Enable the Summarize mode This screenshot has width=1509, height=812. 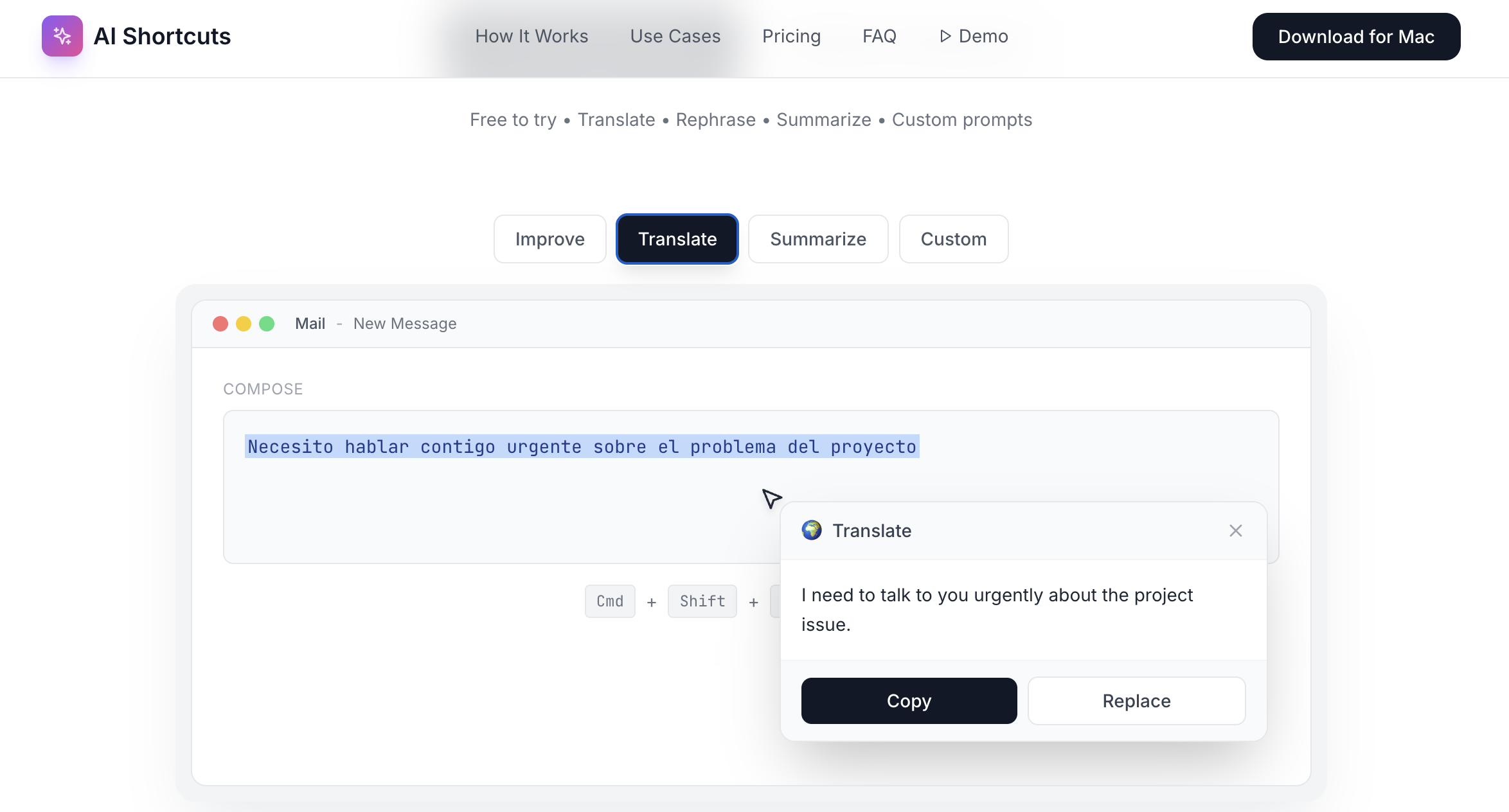(817, 239)
